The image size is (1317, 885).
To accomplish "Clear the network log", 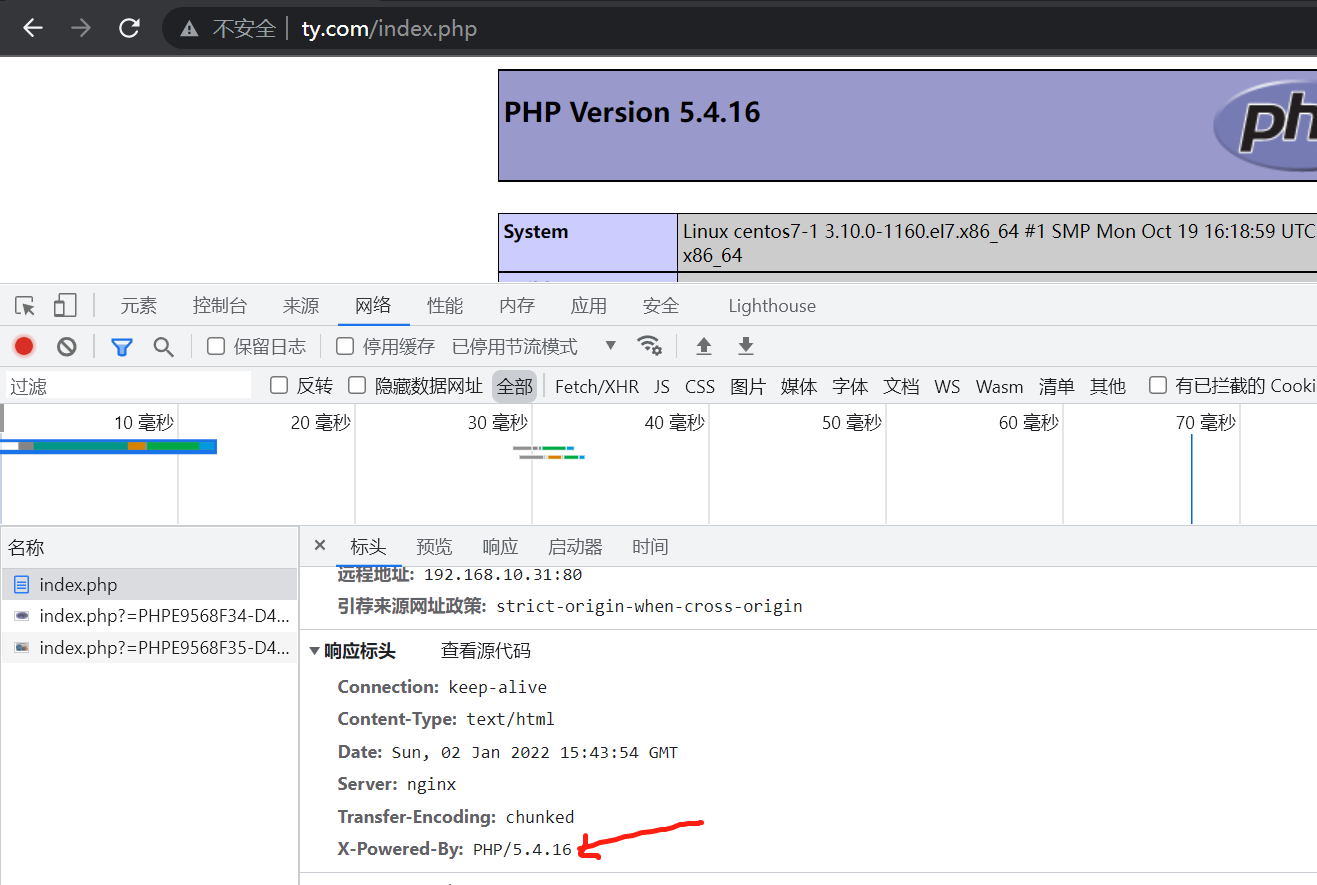I will click(67, 346).
